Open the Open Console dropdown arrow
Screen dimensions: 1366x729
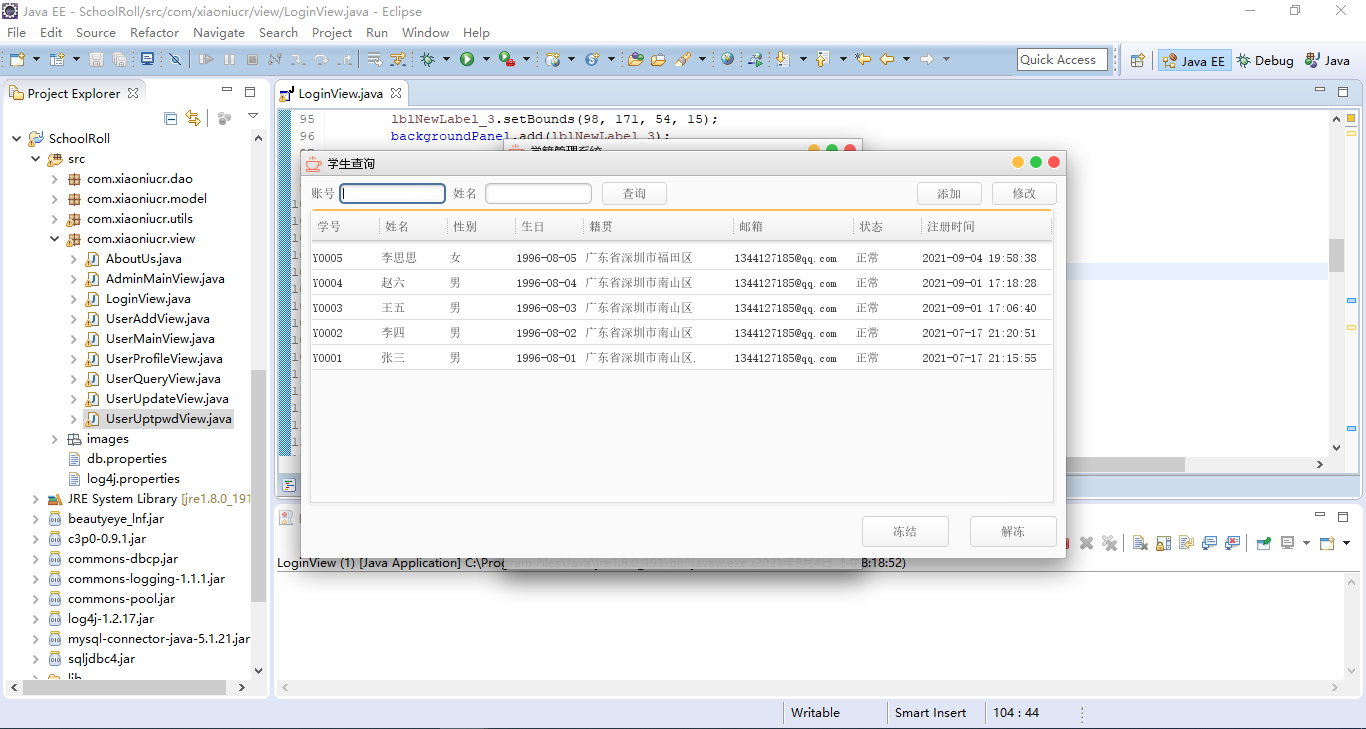pyautogui.click(x=1346, y=543)
